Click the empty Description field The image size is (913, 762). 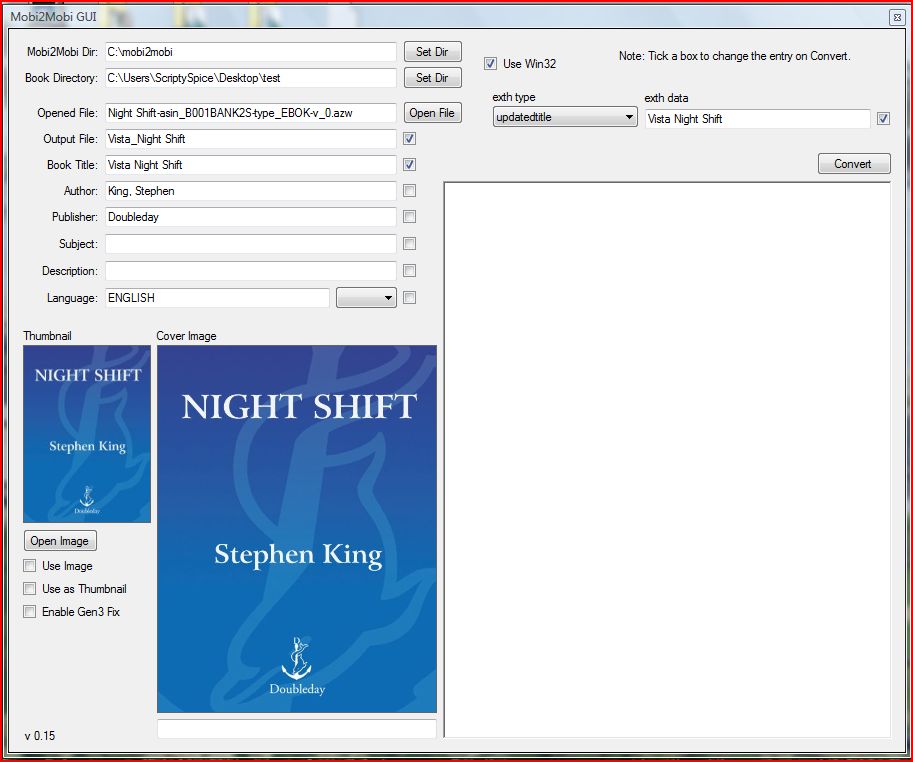coord(250,271)
